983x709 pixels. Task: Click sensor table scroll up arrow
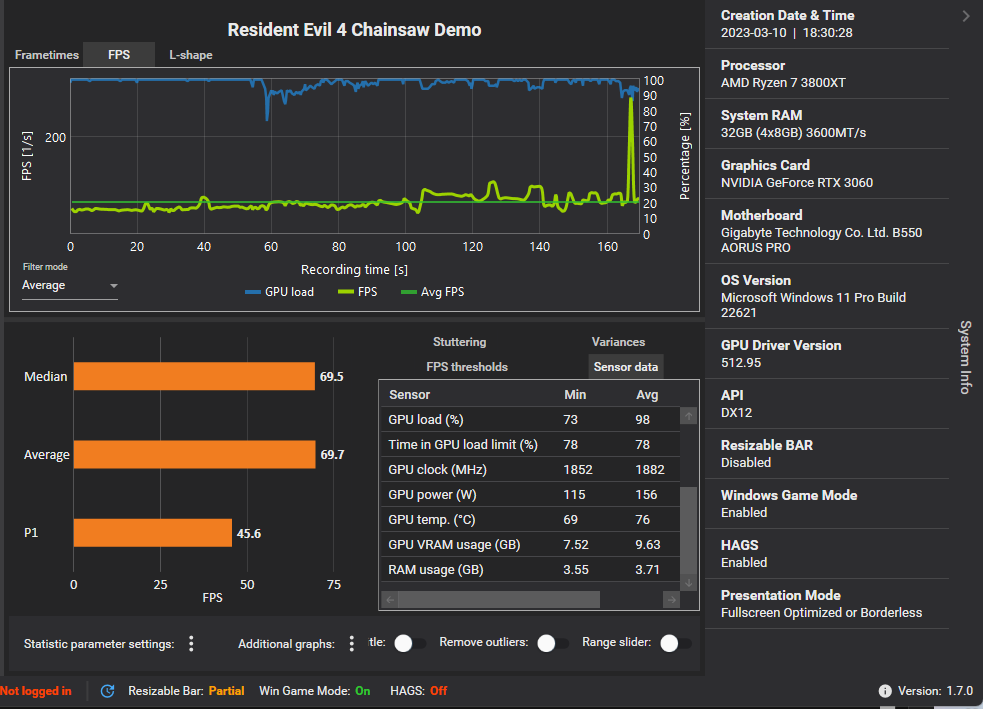point(688,416)
